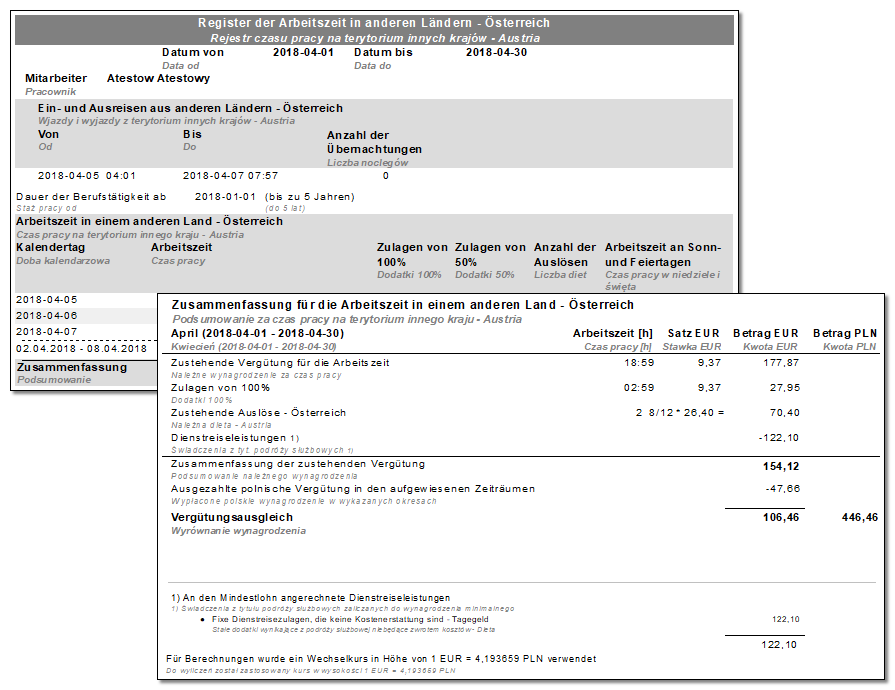Screen dimensions: 895x690
Task: Click heading 'Arbeitszeit in einem anderen Land - Österreich'
Action: tap(149, 221)
